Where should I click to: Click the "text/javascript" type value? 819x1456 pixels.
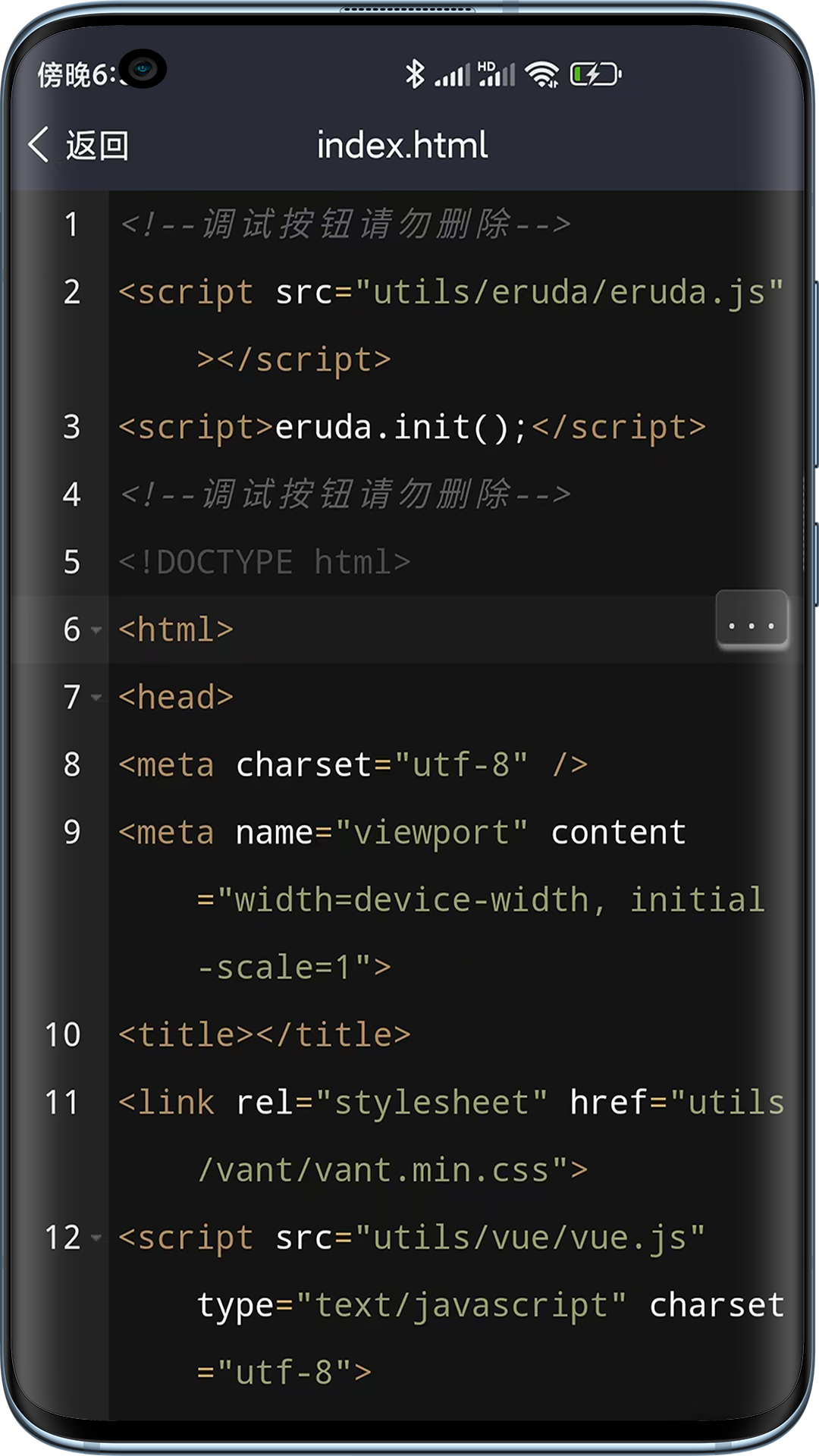click(x=461, y=1307)
